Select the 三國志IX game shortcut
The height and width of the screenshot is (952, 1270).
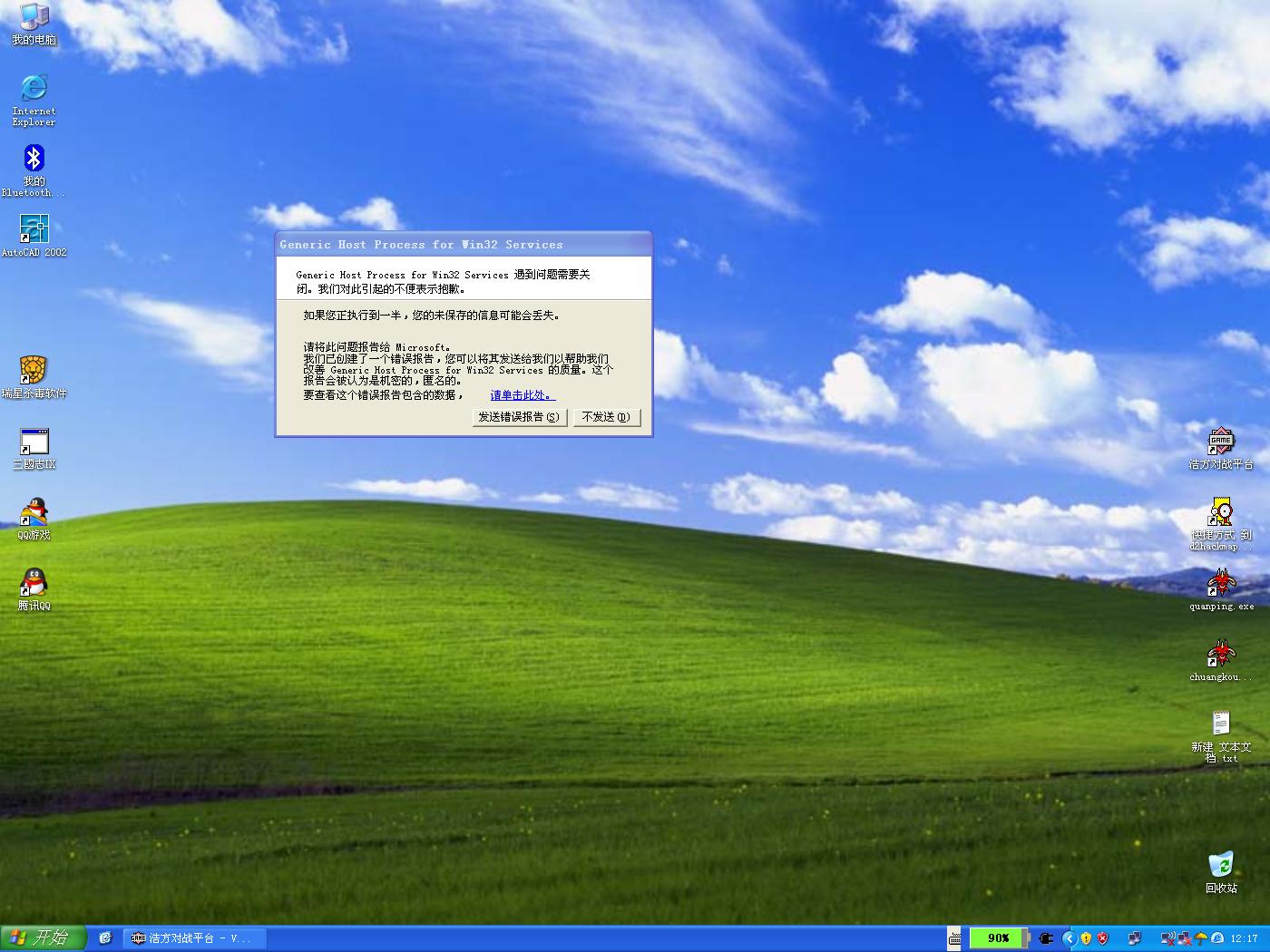click(x=34, y=448)
